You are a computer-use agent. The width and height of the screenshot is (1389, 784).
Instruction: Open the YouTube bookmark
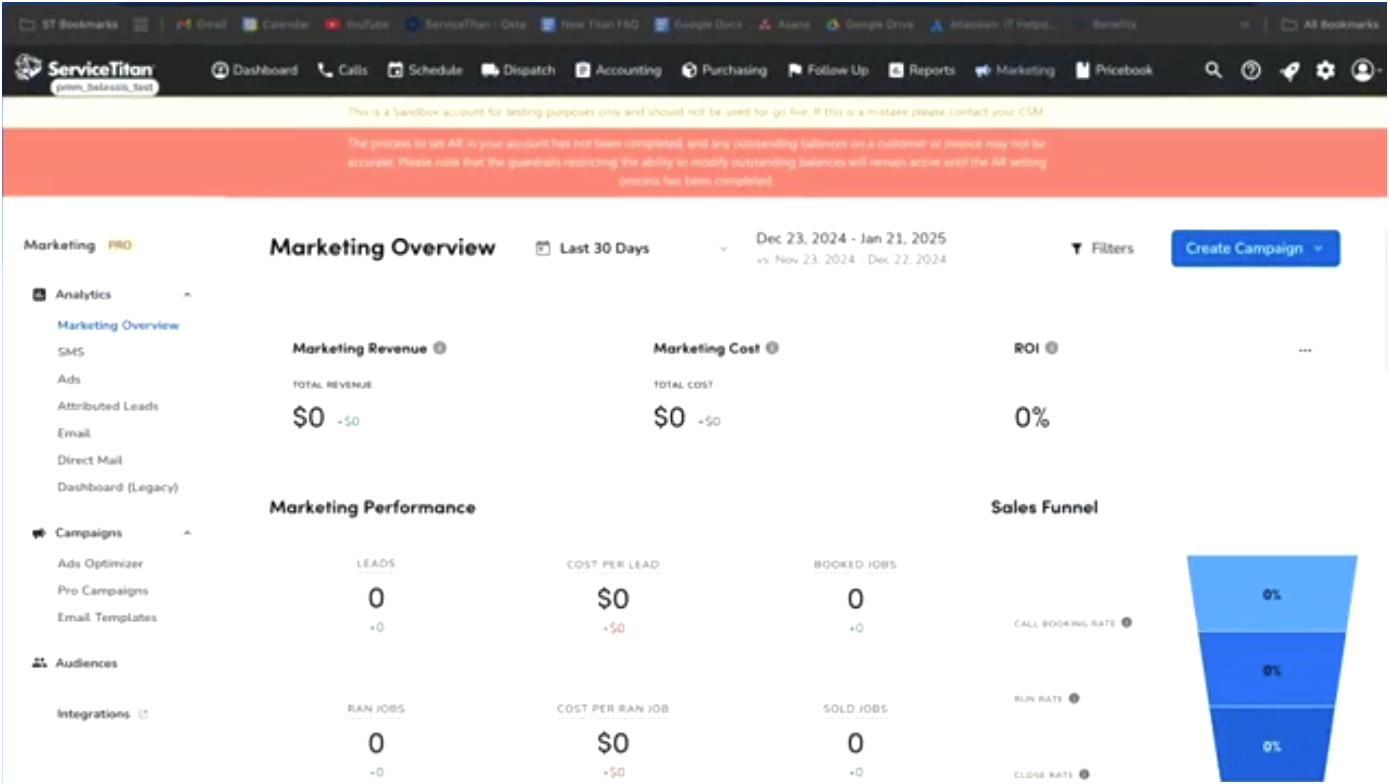click(x=357, y=24)
